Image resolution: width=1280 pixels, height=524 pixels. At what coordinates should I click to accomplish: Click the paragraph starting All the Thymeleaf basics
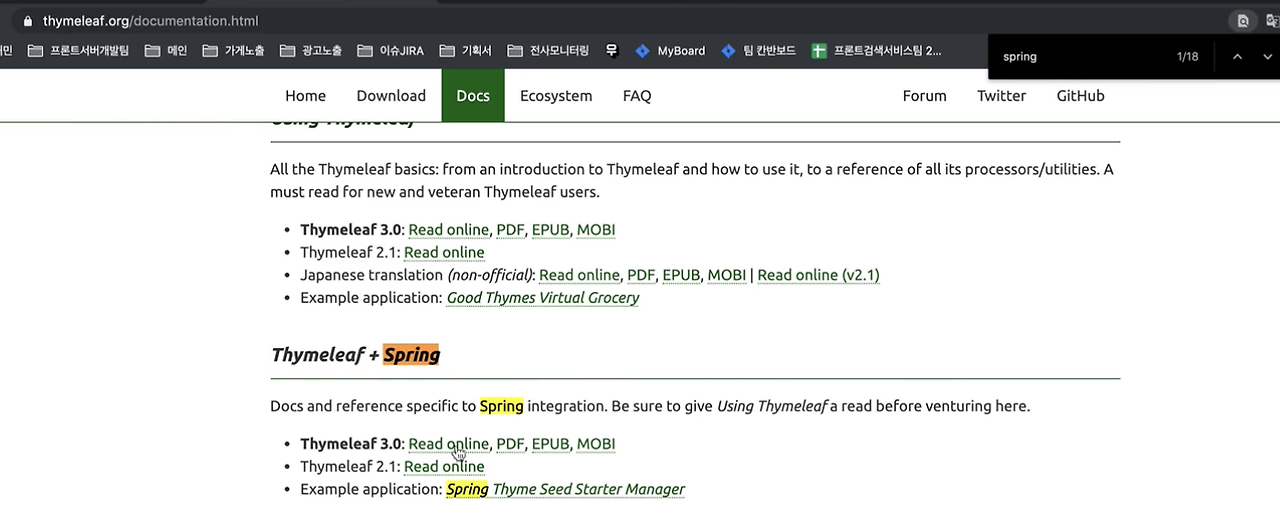[692, 180]
